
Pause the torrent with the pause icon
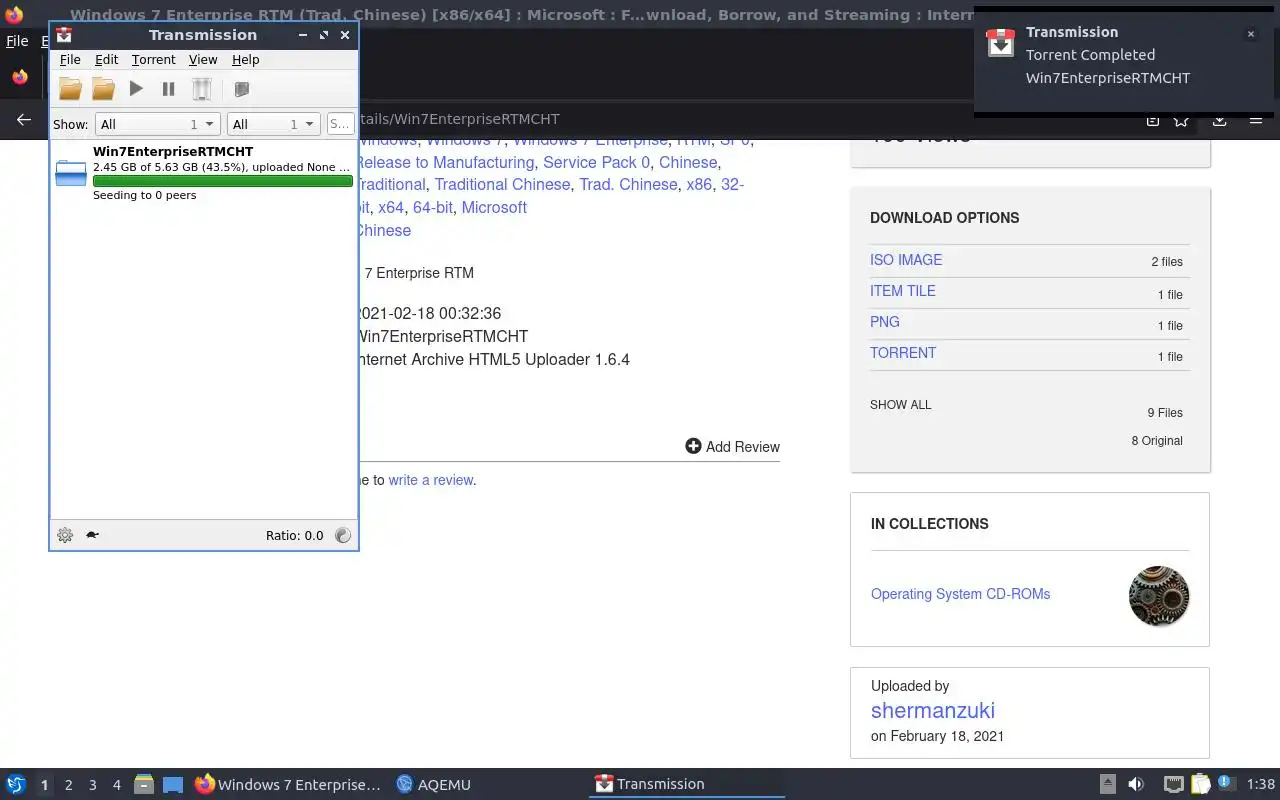[x=168, y=89]
